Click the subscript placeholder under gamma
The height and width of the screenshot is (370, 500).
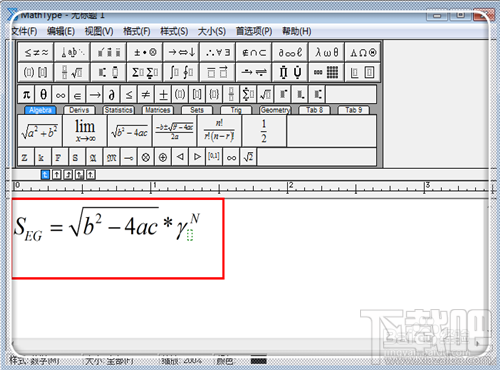coord(190,235)
